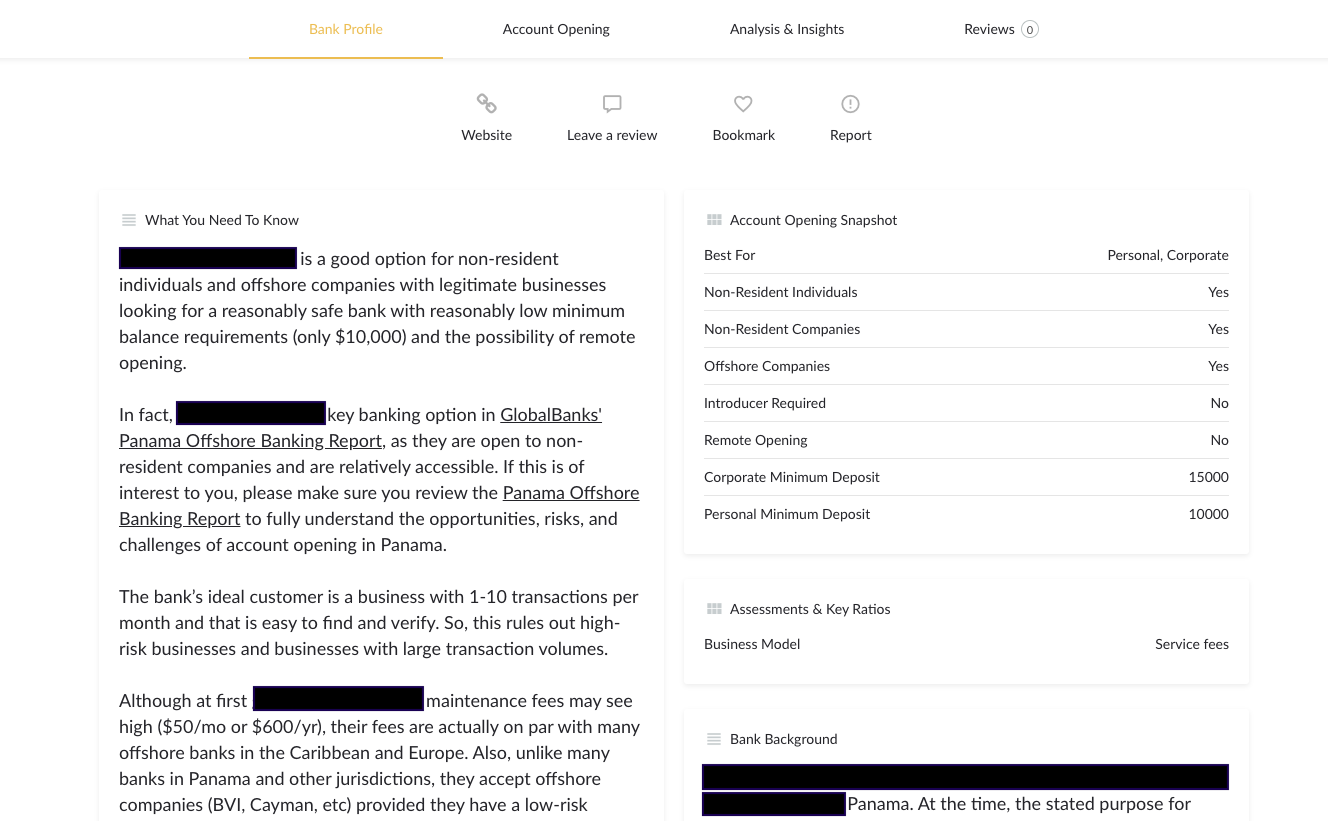Viewport: 1328px width, 821px height.
Task: Switch to the Account Opening tab
Action: pos(556,29)
